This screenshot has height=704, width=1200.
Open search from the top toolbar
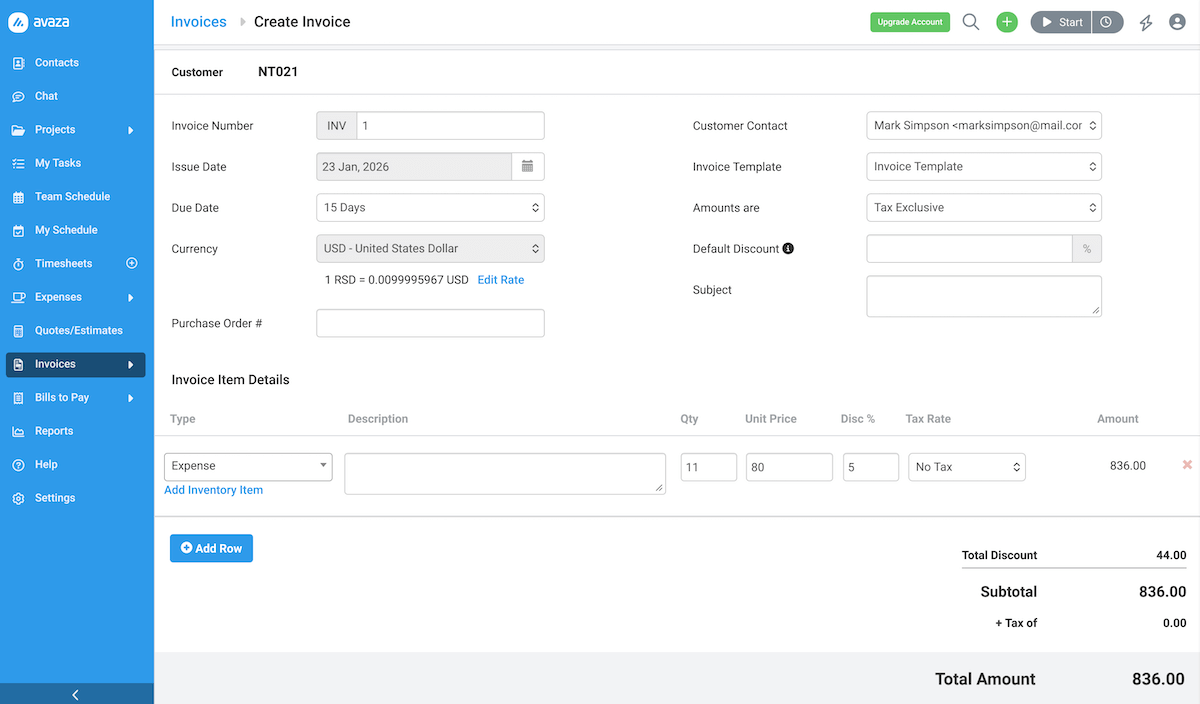pos(970,21)
